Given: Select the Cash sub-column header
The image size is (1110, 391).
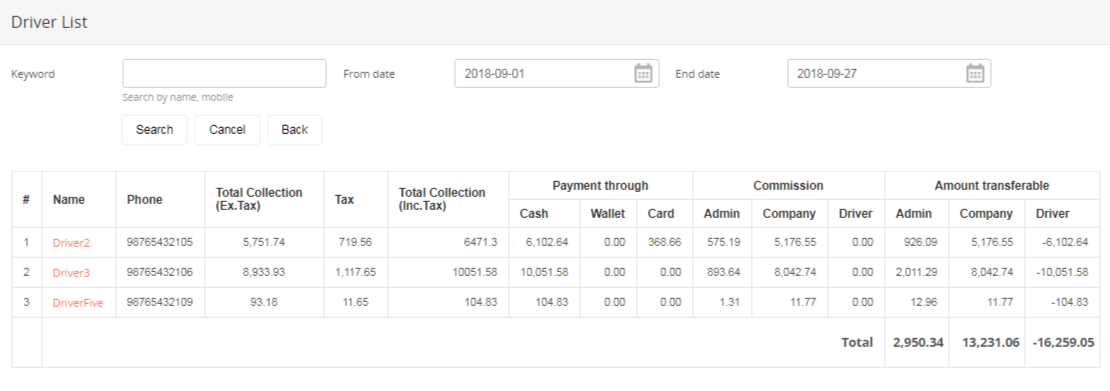Looking at the screenshot, I should click(533, 213).
